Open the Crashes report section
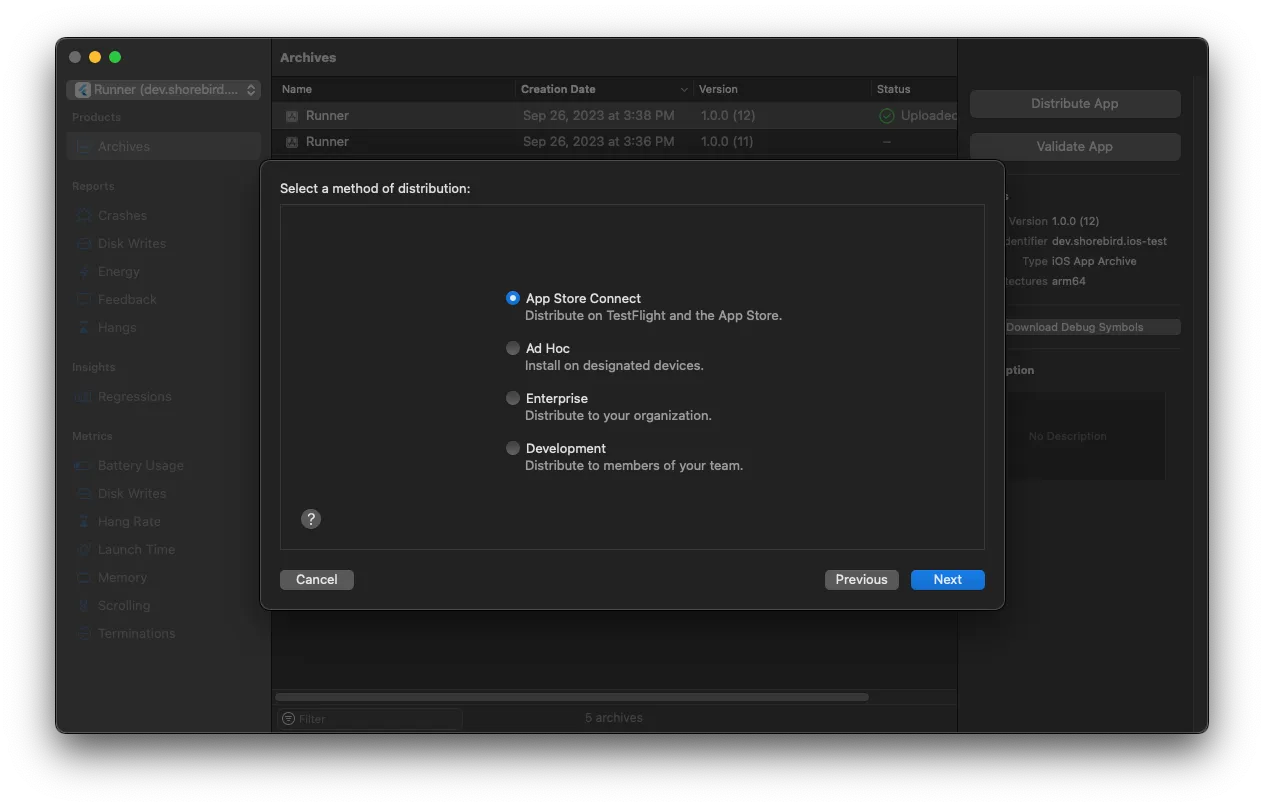1264x807 pixels. point(123,215)
